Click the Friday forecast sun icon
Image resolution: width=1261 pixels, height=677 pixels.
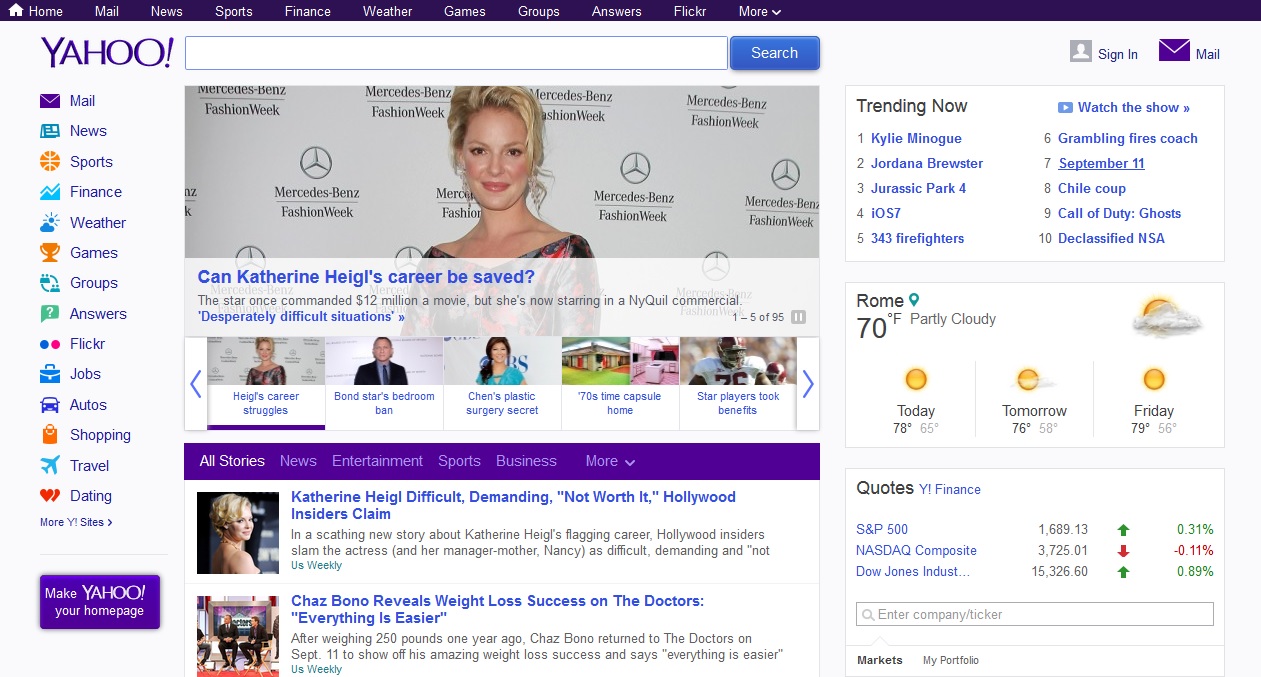point(1154,380)
